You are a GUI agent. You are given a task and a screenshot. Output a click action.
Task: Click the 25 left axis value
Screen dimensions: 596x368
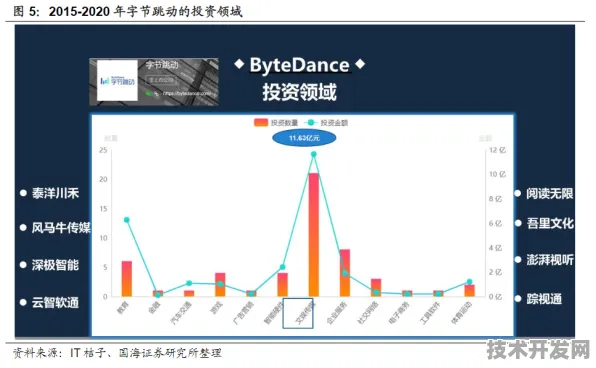pyautogui.click(x=103, y=150)
